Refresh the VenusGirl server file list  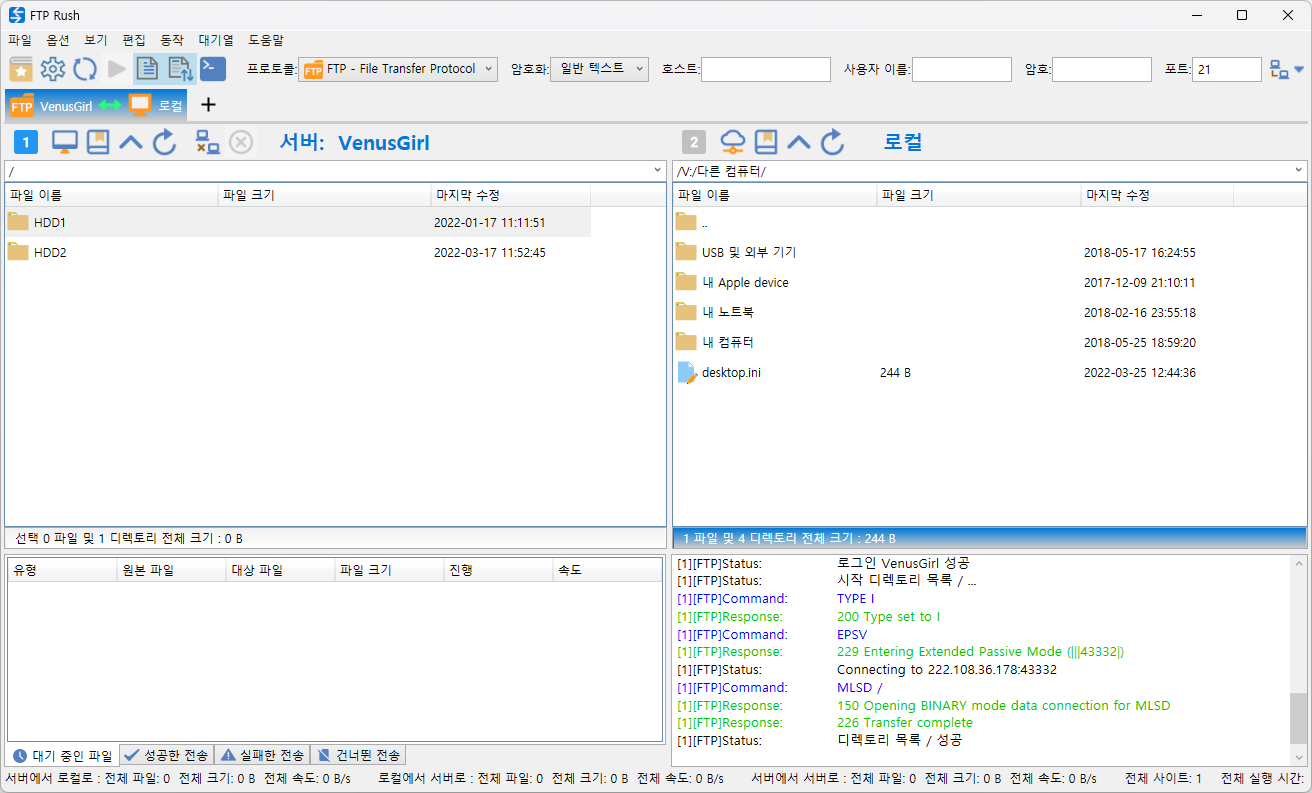pos(164,142)
